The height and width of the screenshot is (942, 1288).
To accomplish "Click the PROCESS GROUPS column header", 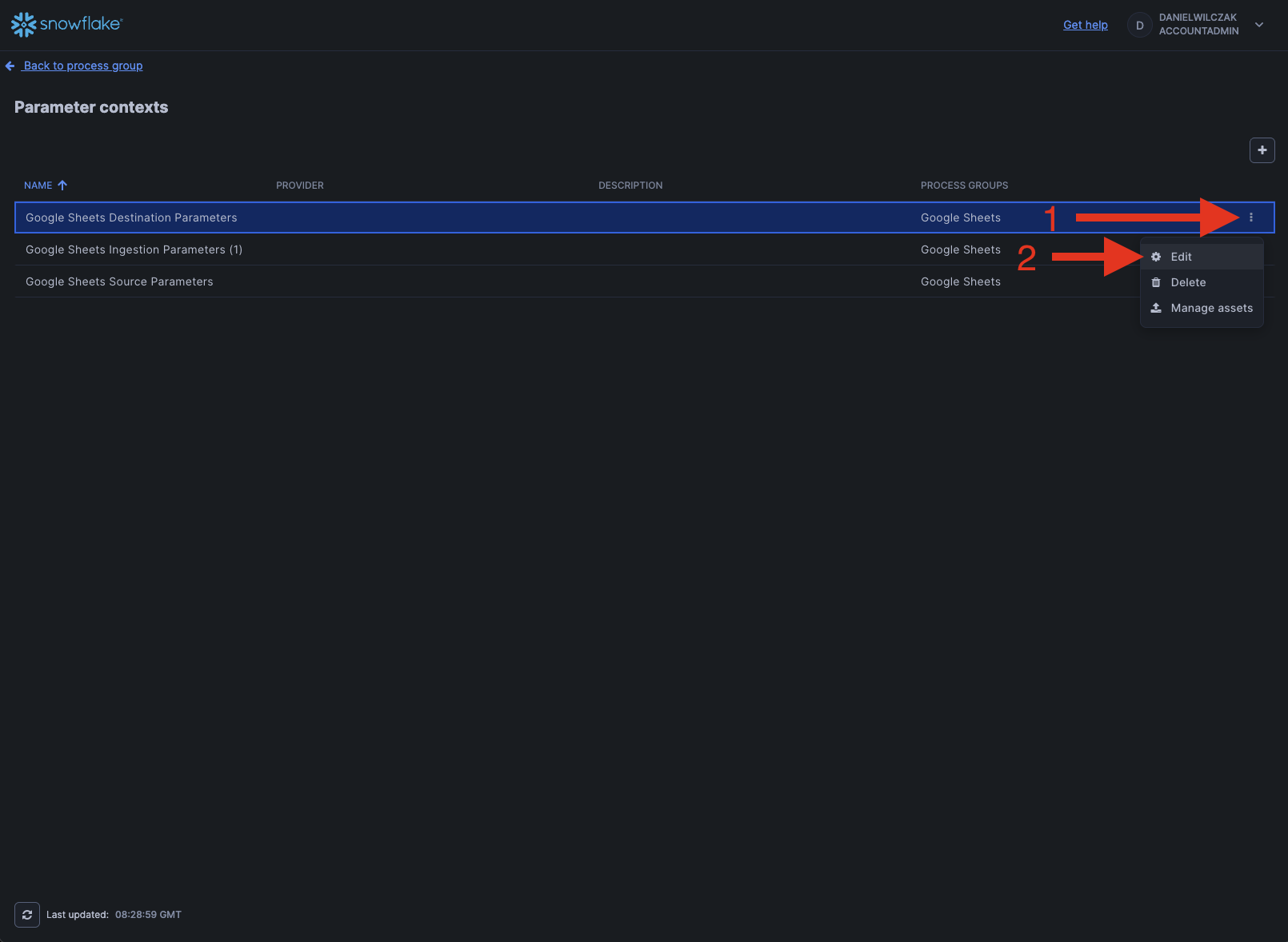I will point(964,186).
